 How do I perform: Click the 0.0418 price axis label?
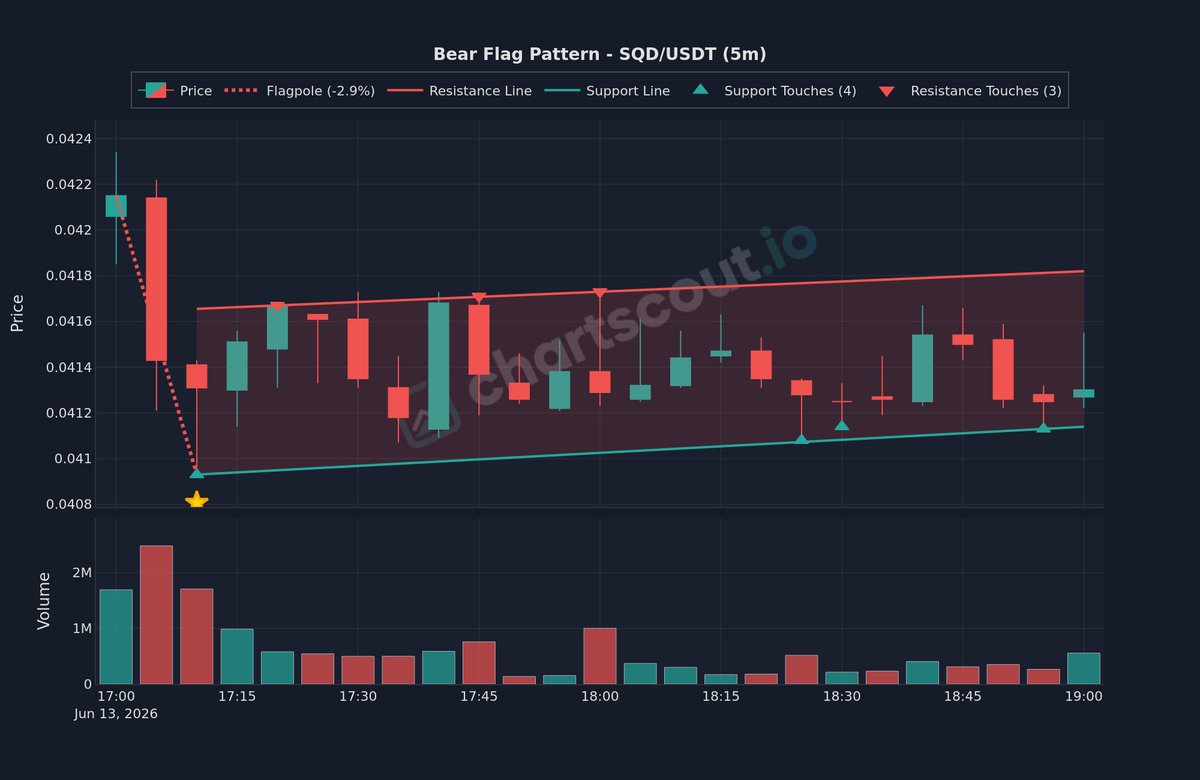69,276
